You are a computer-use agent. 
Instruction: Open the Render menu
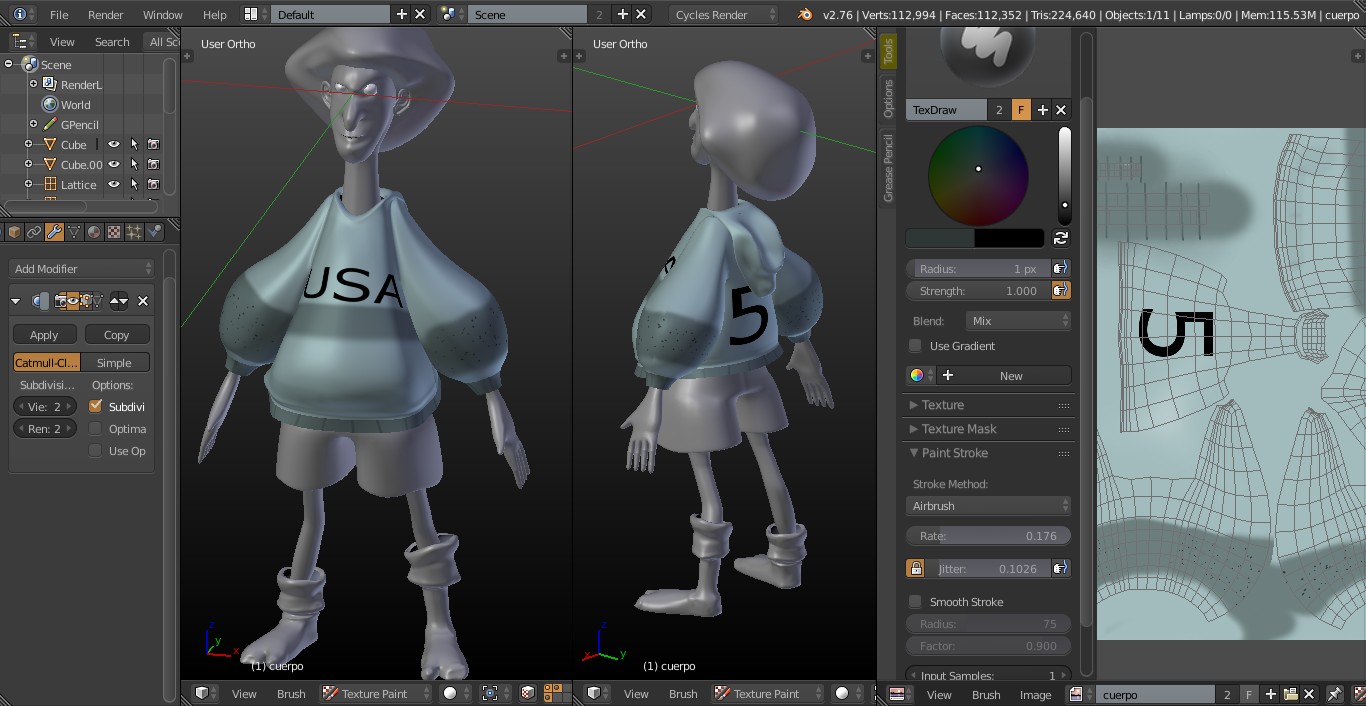(105, 15)
